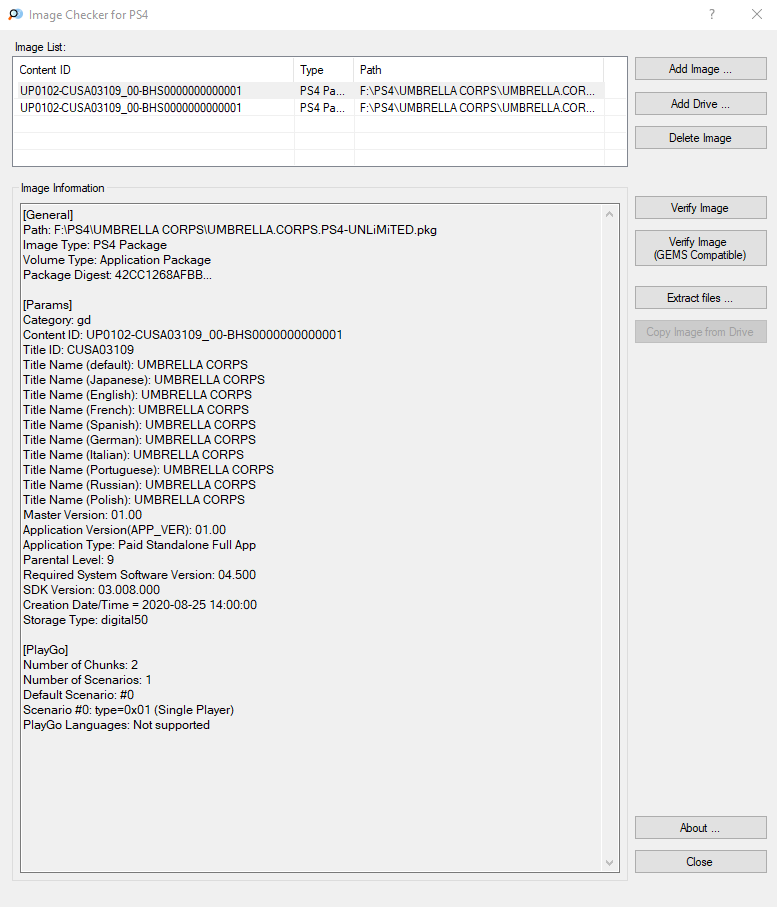Click the Storage Type: digital50 line

tap(86, 621)
